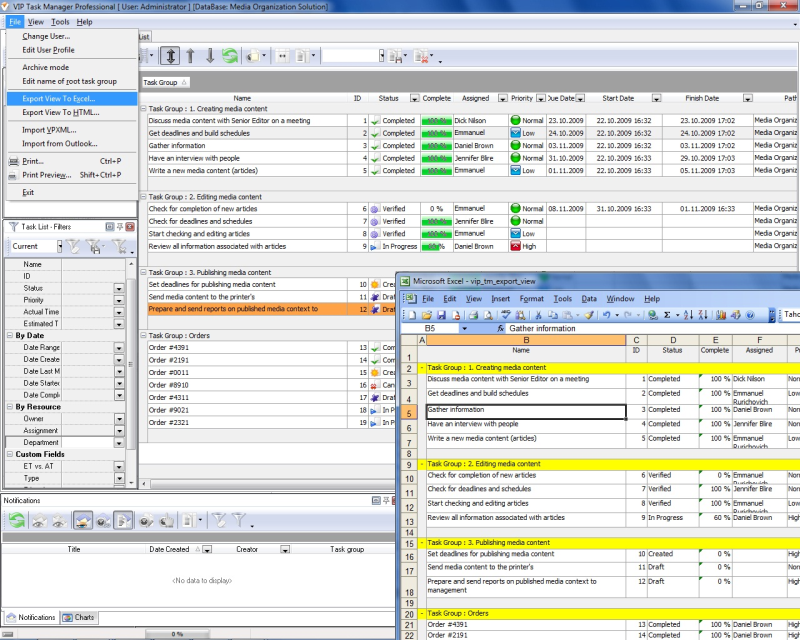Click the move task down arrow icon
This screenshot has width=800, height=640.
pos(209,57)
